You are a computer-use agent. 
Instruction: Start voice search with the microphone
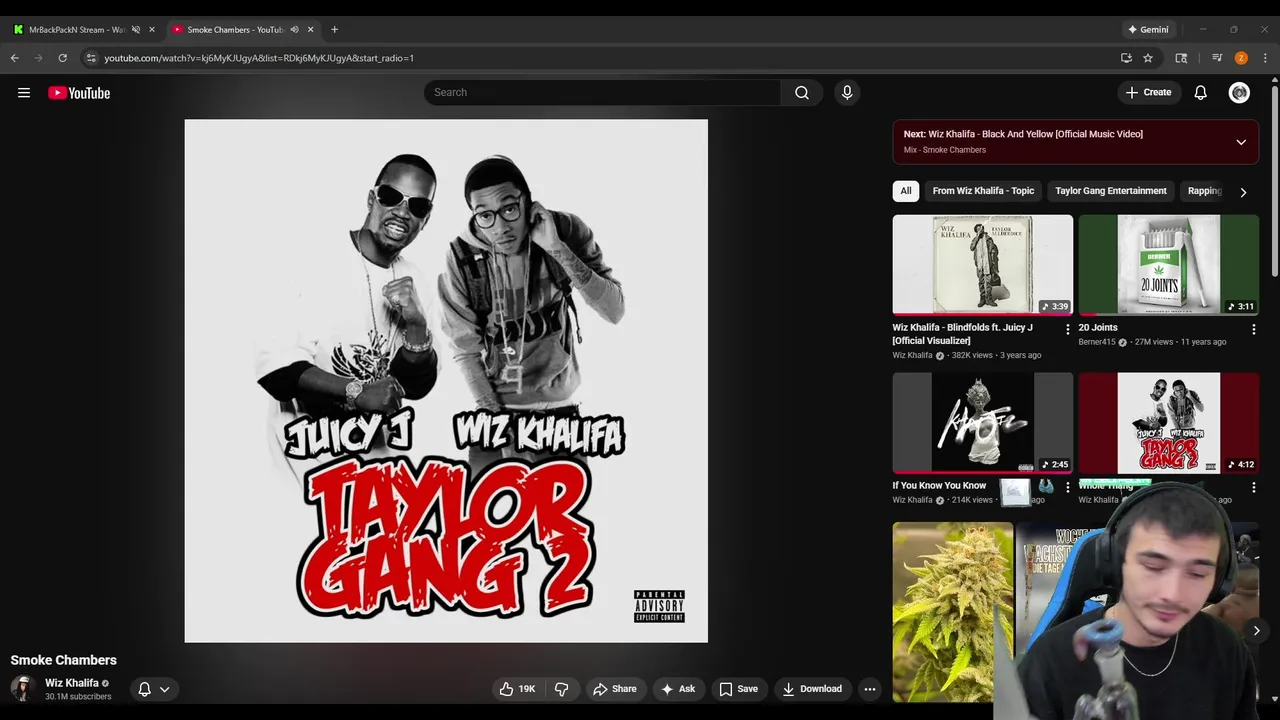click(x=847, y=92)
